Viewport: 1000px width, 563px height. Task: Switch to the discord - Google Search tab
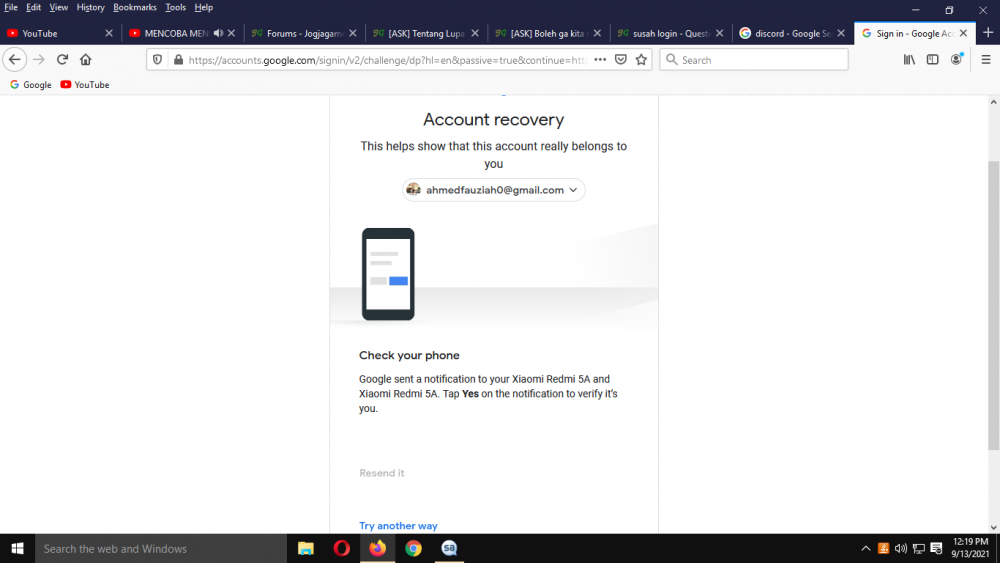[791, 33]
